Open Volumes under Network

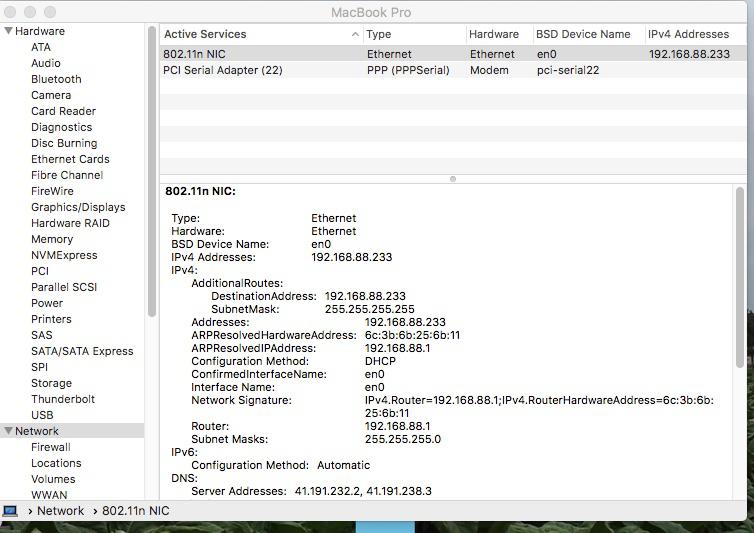pos(53,479)
